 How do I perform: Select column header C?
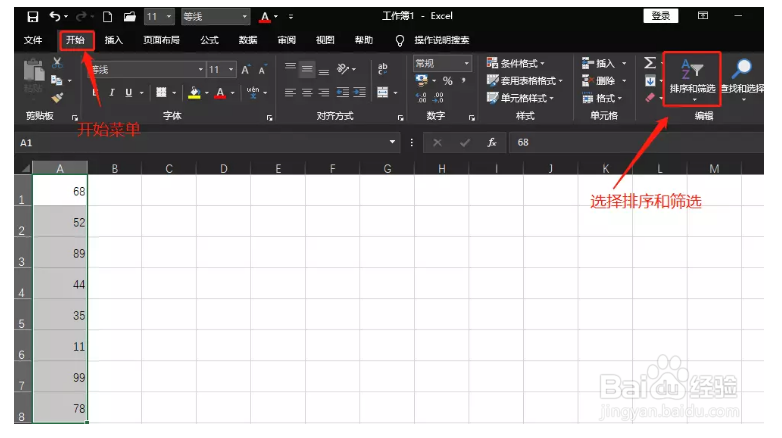(169, 169)
